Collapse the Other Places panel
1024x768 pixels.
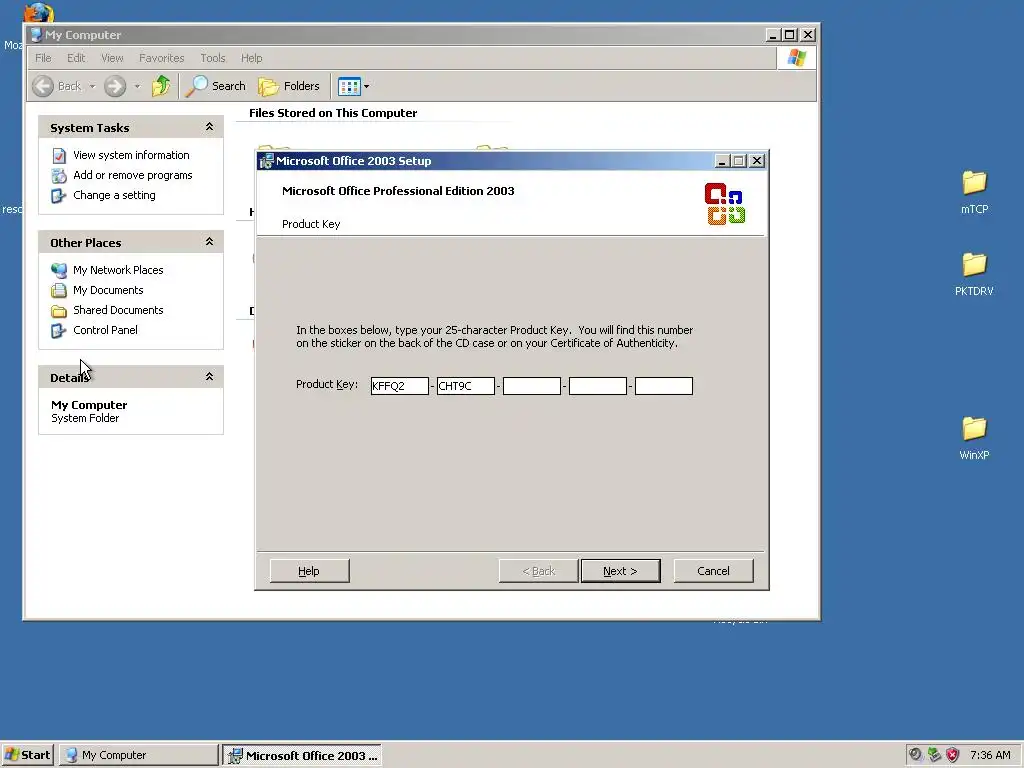coord(210,242)
